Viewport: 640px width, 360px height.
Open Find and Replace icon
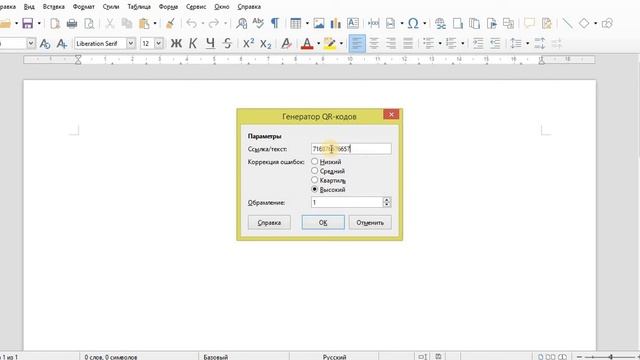[x=242, y=23]
